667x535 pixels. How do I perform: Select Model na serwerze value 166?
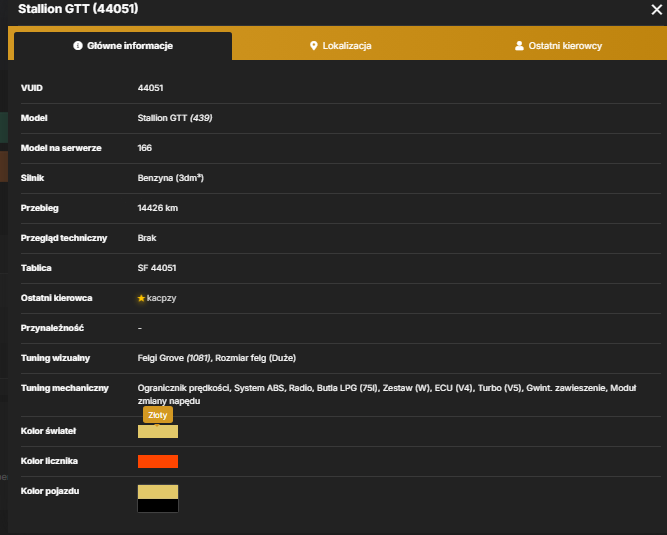pos(145,148)
